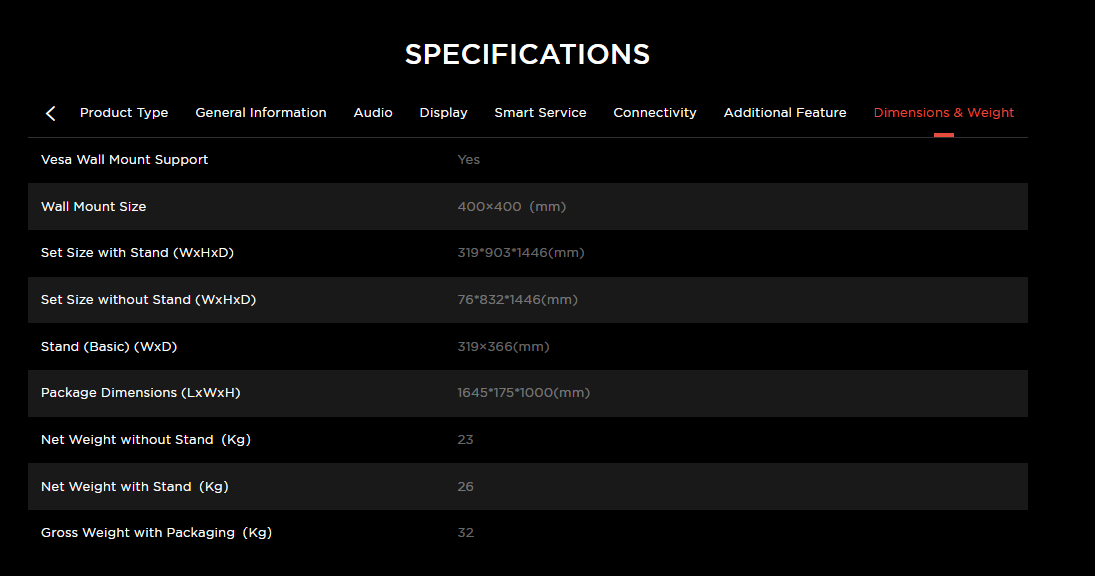
Task: View the Additional Feature tab
Action: tap(785, 113)
